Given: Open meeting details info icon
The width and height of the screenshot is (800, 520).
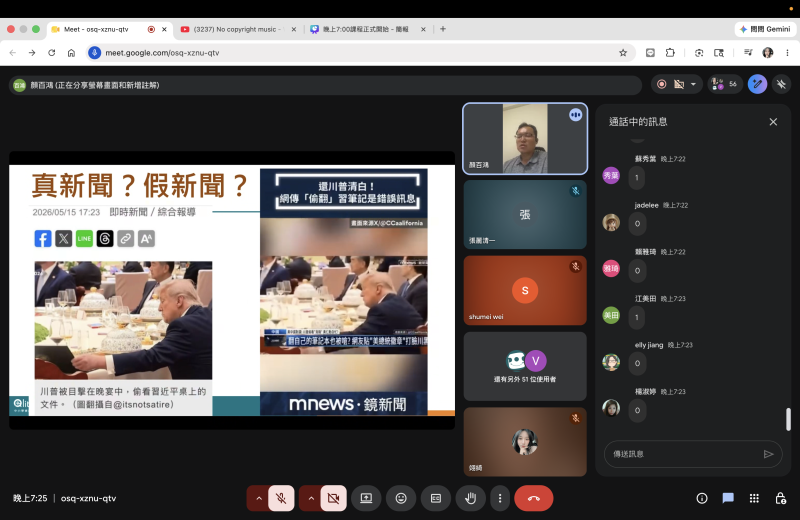Looking at the screenshot, I should [702, 498].
